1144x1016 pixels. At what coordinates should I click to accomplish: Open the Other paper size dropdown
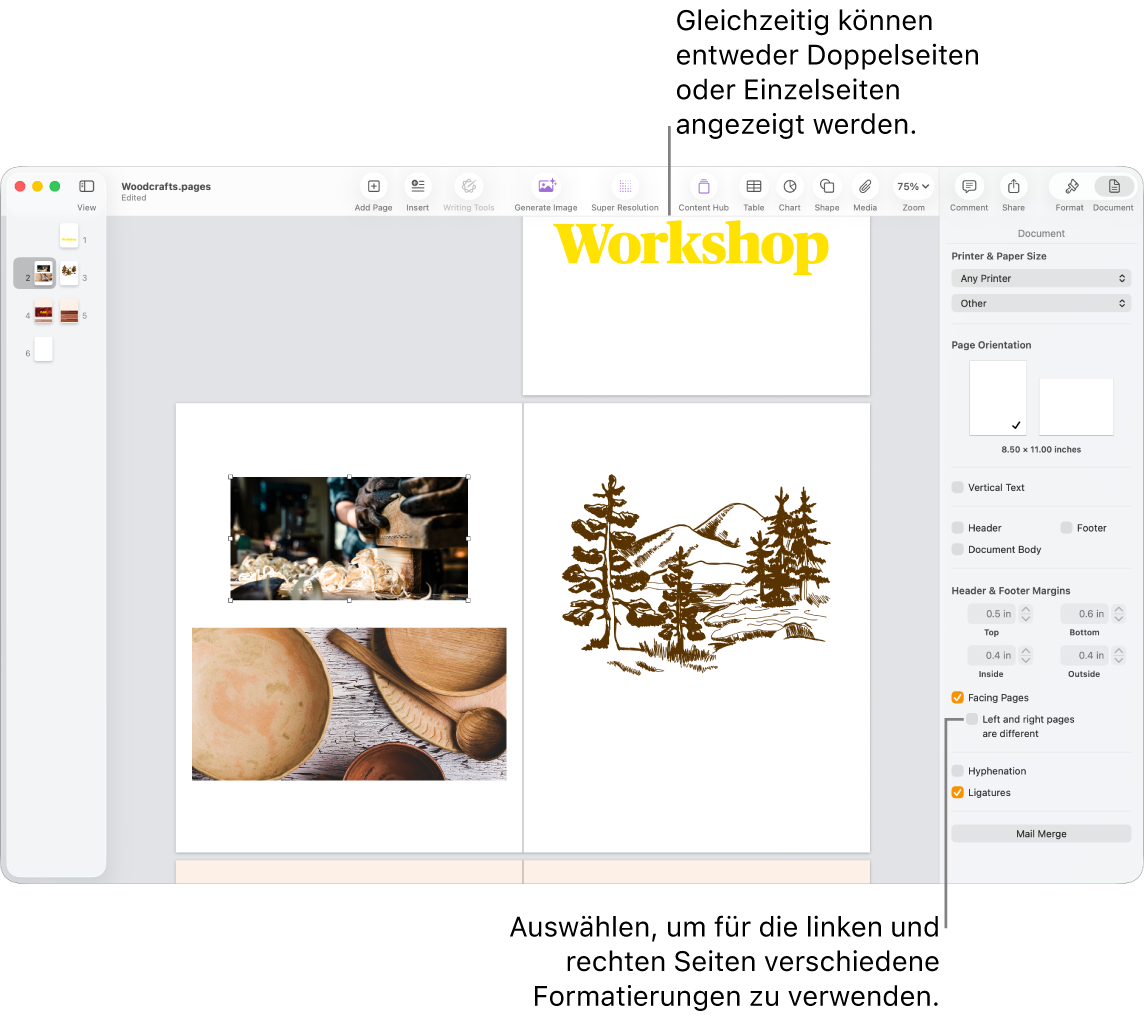tap(1041, 303)
